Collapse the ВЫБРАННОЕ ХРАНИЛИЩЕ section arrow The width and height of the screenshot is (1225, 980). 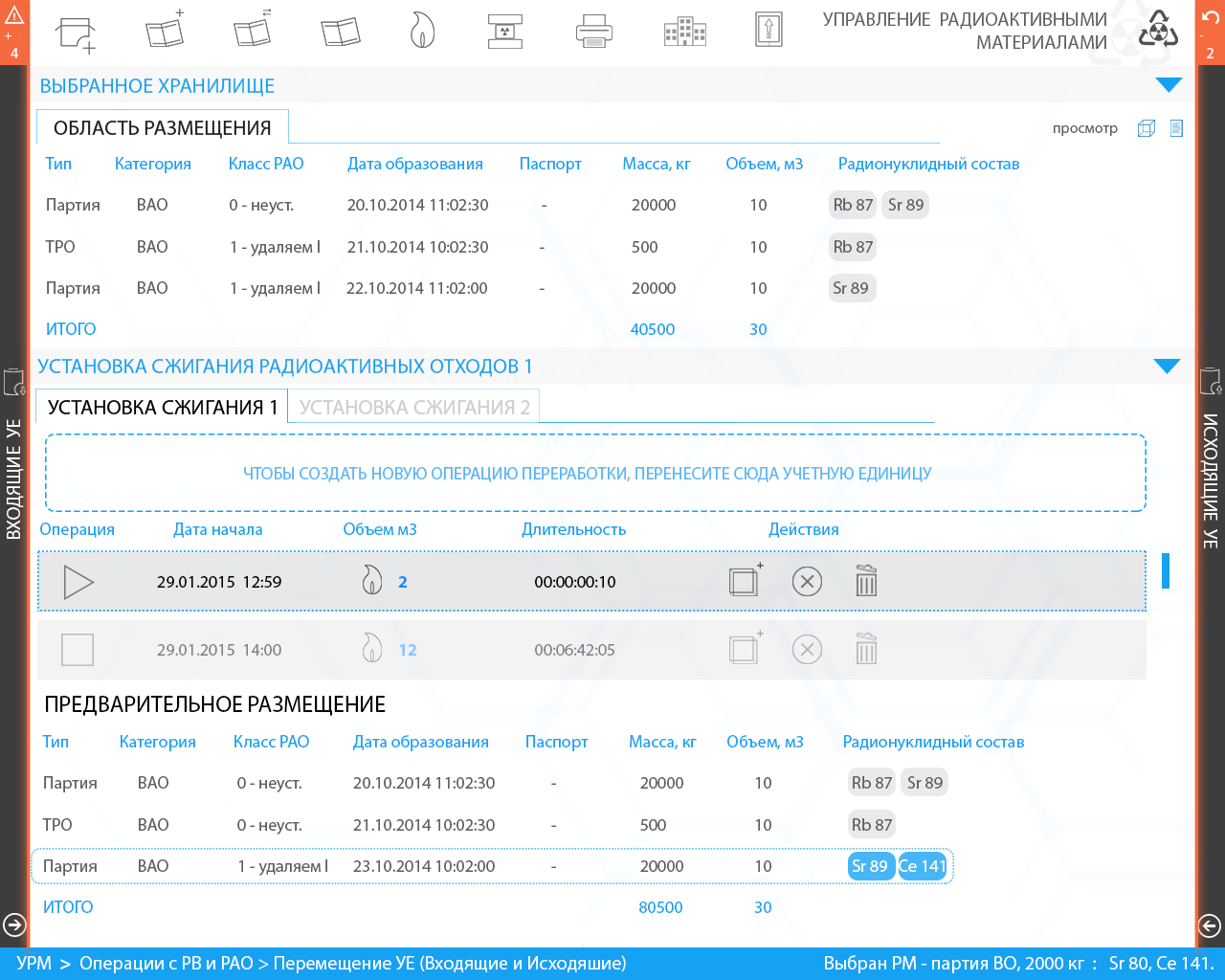tap(1169, 85)
